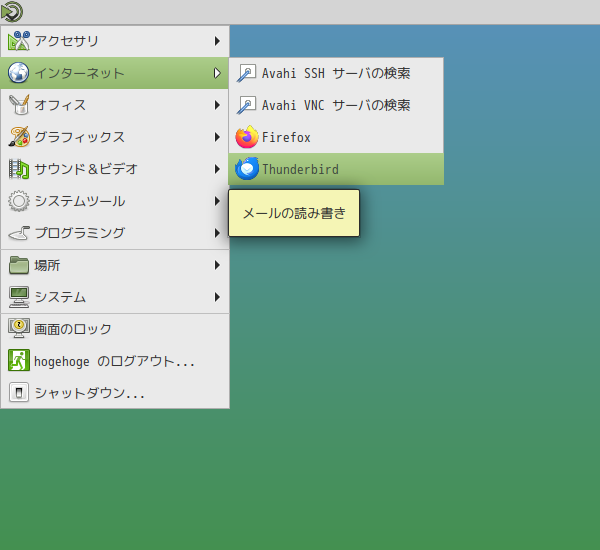The height and width of the screenshot is (550, 600).
Task: Click the Firefox fox icon
Action: (246, 137)
